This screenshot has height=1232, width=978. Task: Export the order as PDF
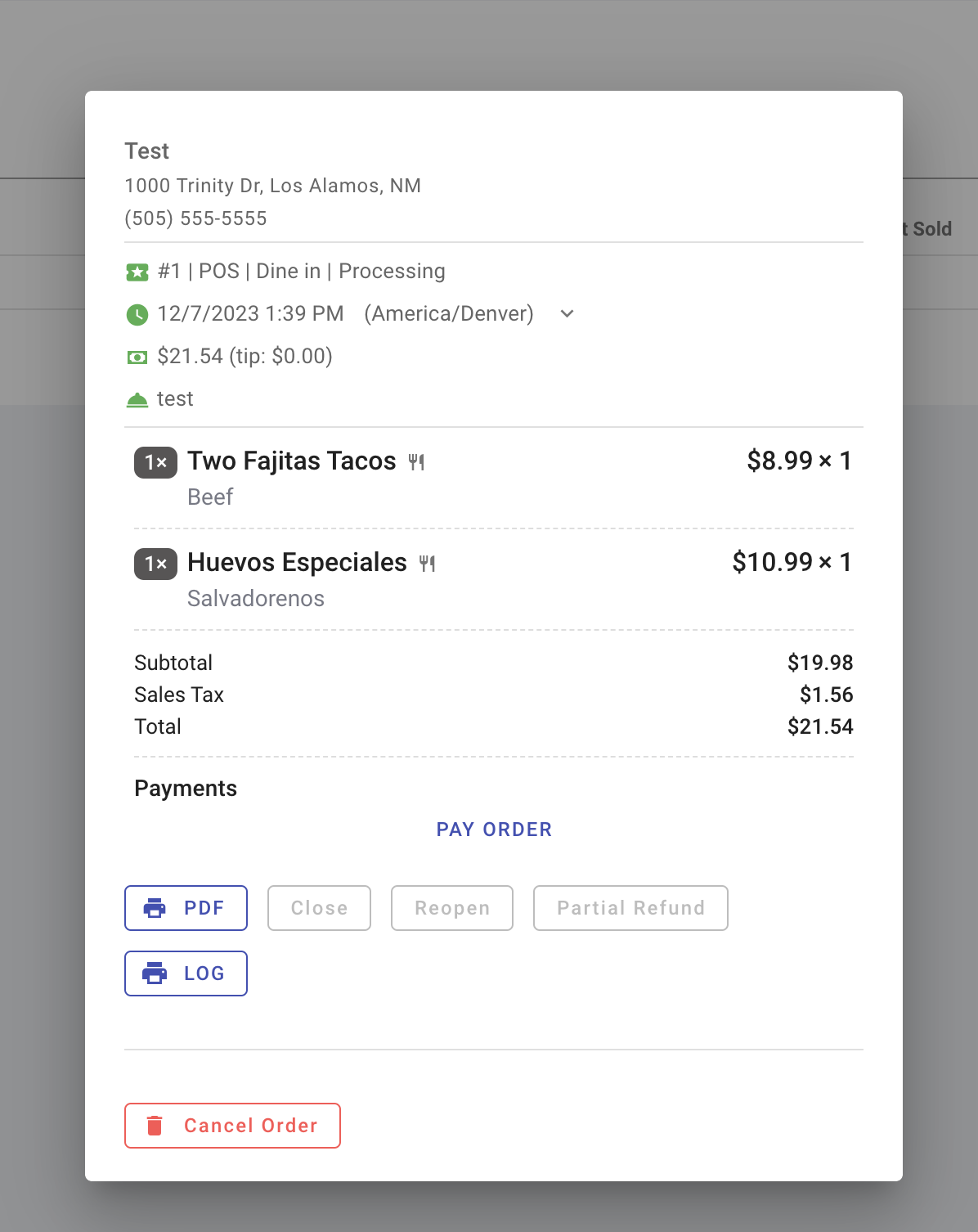point(186,908)
